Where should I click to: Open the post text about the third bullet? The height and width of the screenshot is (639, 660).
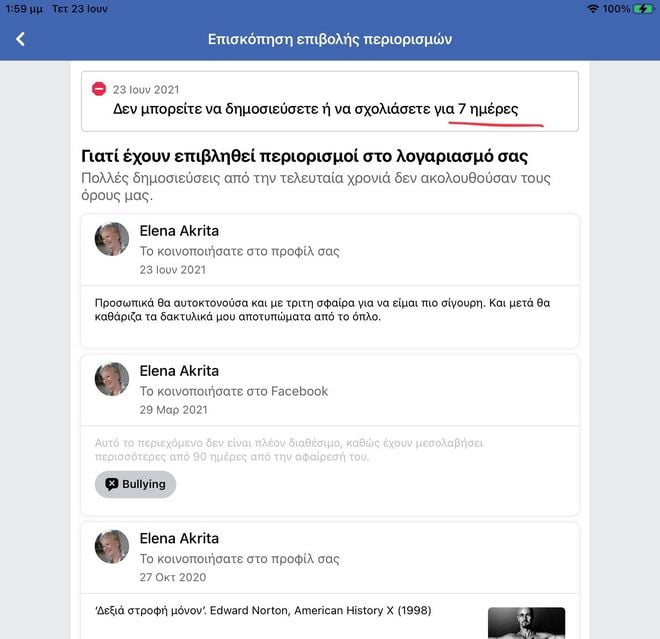pos(322,309)
